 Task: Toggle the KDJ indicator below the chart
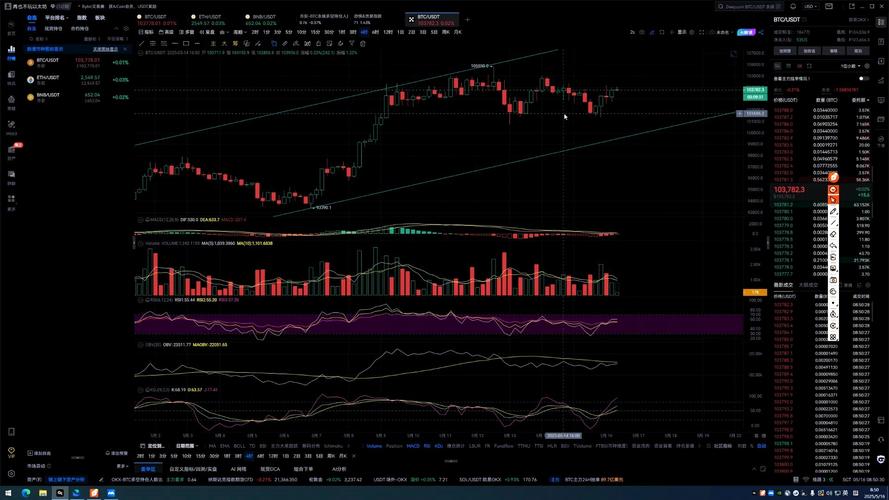coord(438,446)
